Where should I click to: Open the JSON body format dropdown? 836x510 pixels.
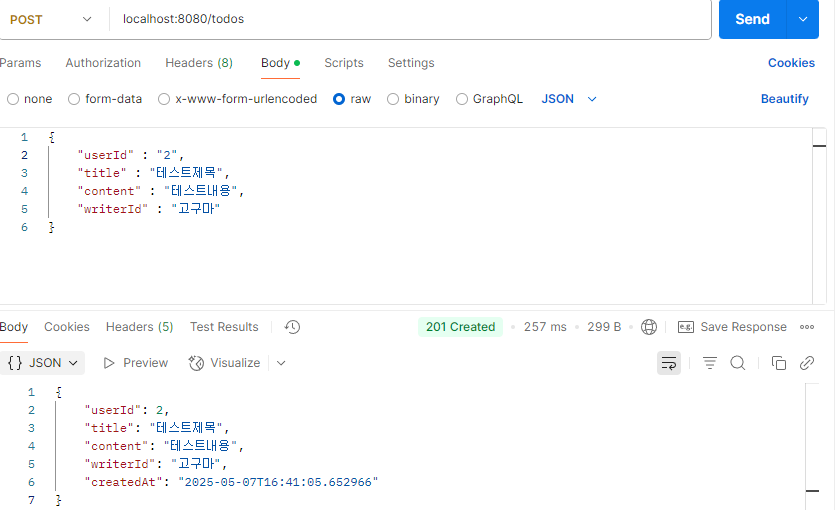coord(568,99)
